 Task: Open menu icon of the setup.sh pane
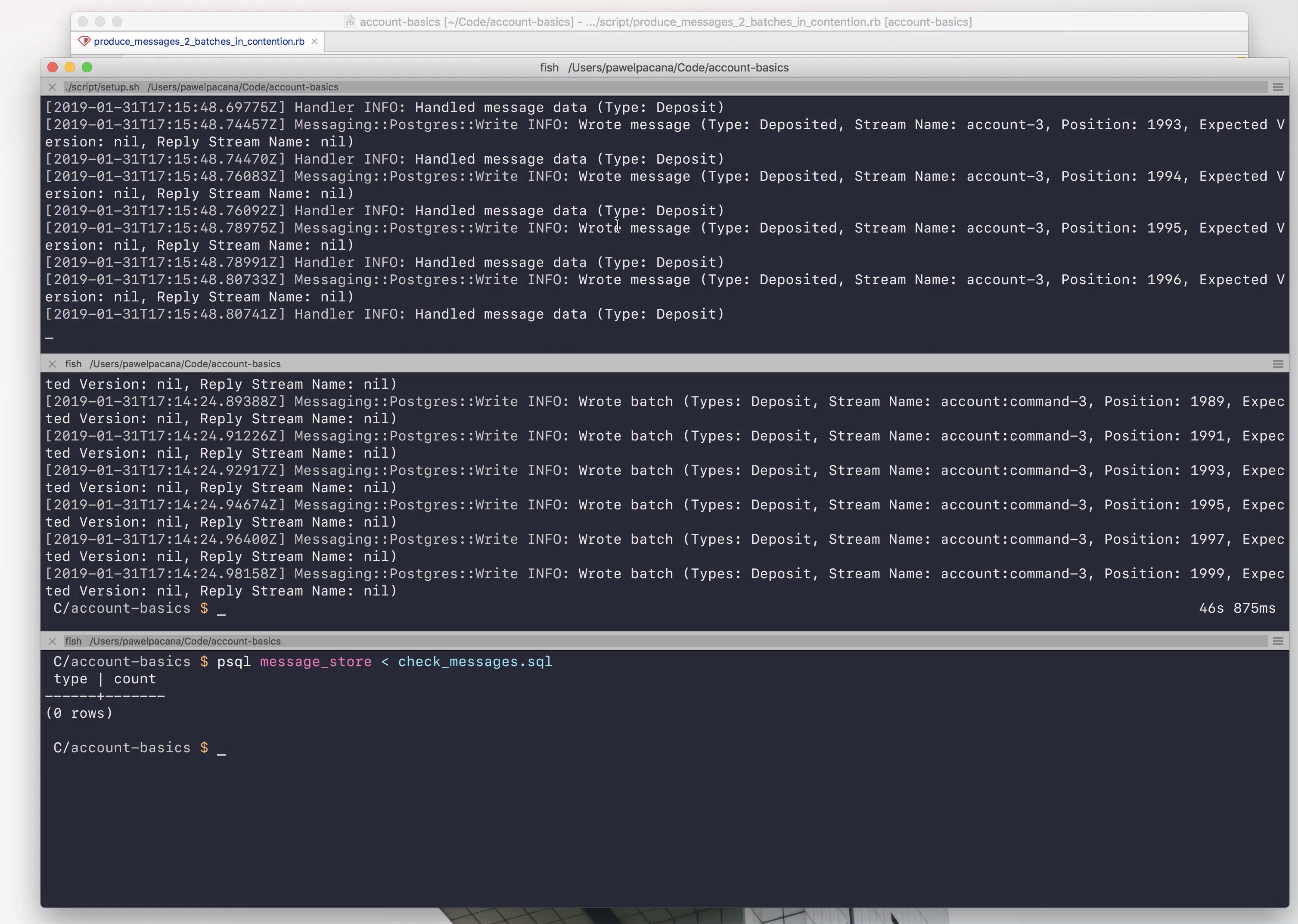1277,87
